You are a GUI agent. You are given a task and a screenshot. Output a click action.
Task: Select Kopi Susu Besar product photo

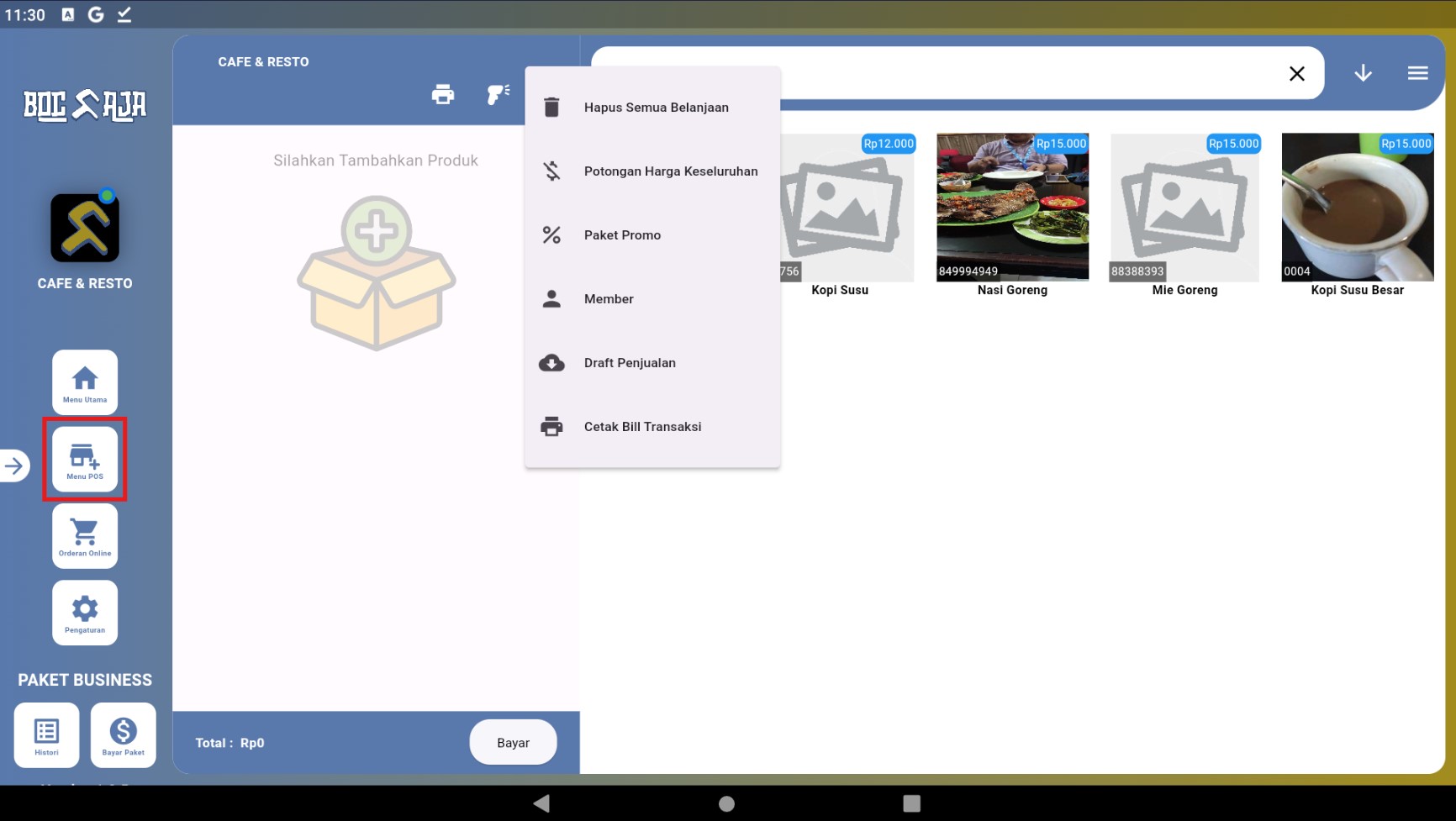pyautogui.click(x=1358, y=207)
